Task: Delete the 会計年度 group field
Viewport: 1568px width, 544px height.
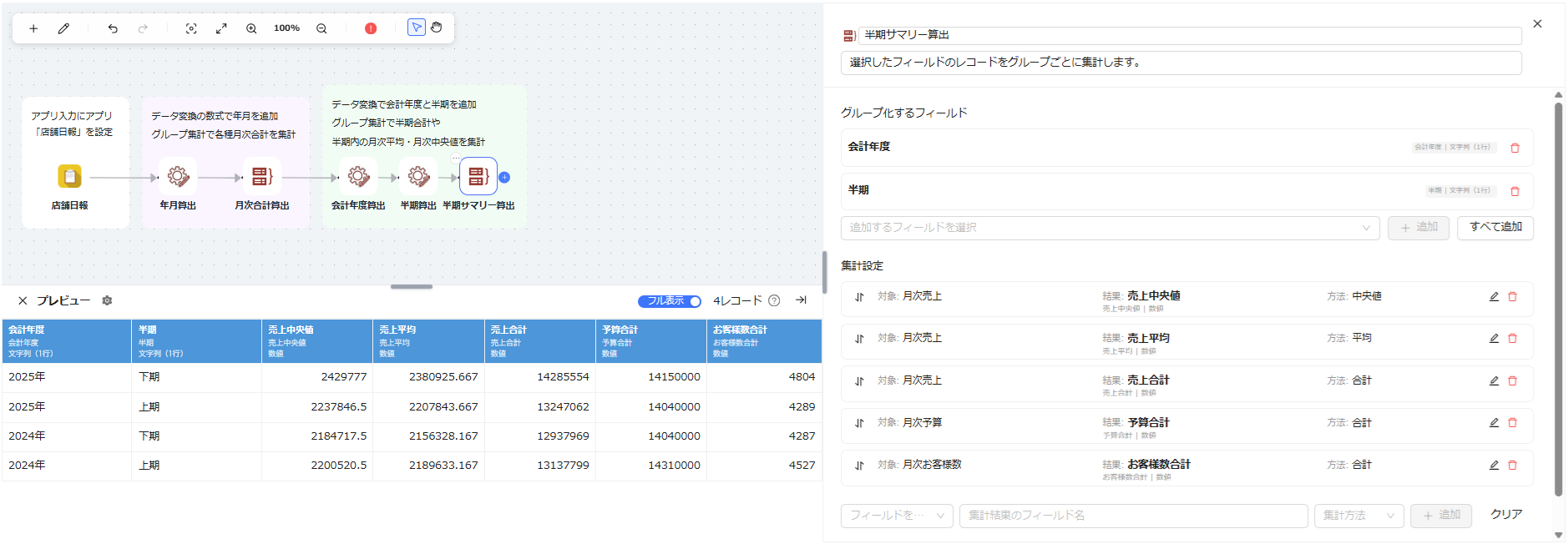Action: pyautogui.click(x=1515, y=148)
